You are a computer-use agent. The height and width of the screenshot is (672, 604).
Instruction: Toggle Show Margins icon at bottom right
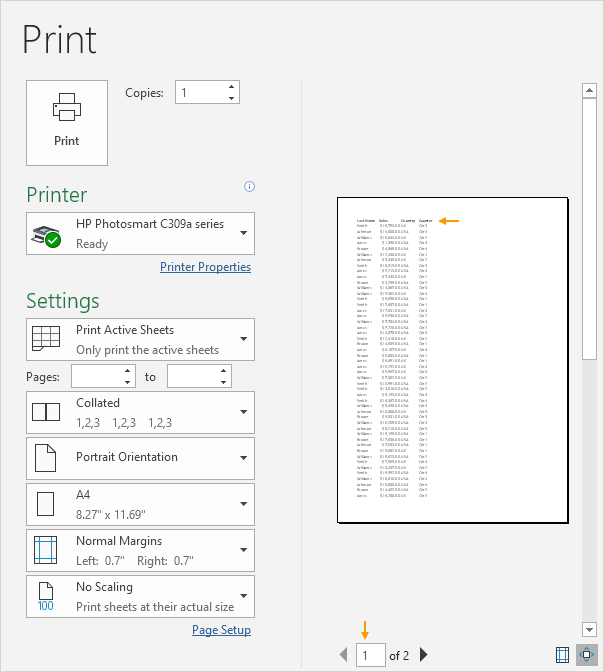click(562, 655)
